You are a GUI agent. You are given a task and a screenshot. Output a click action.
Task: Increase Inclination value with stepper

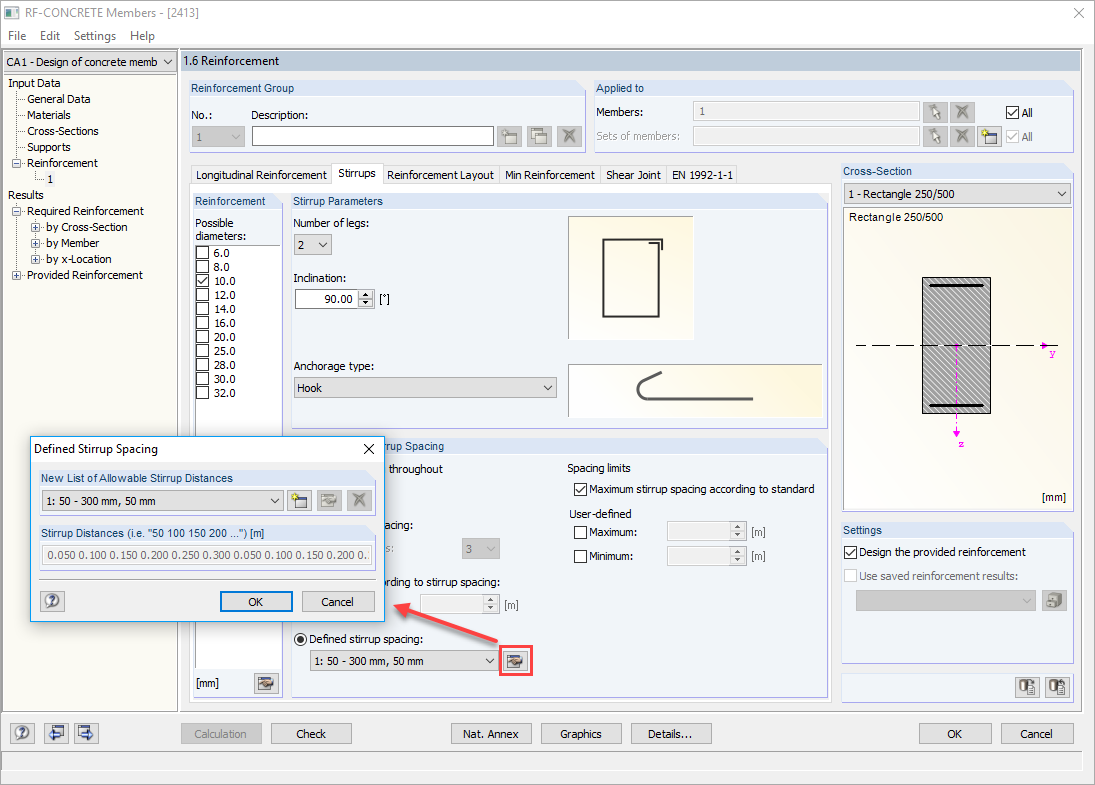tap(366, 295)
